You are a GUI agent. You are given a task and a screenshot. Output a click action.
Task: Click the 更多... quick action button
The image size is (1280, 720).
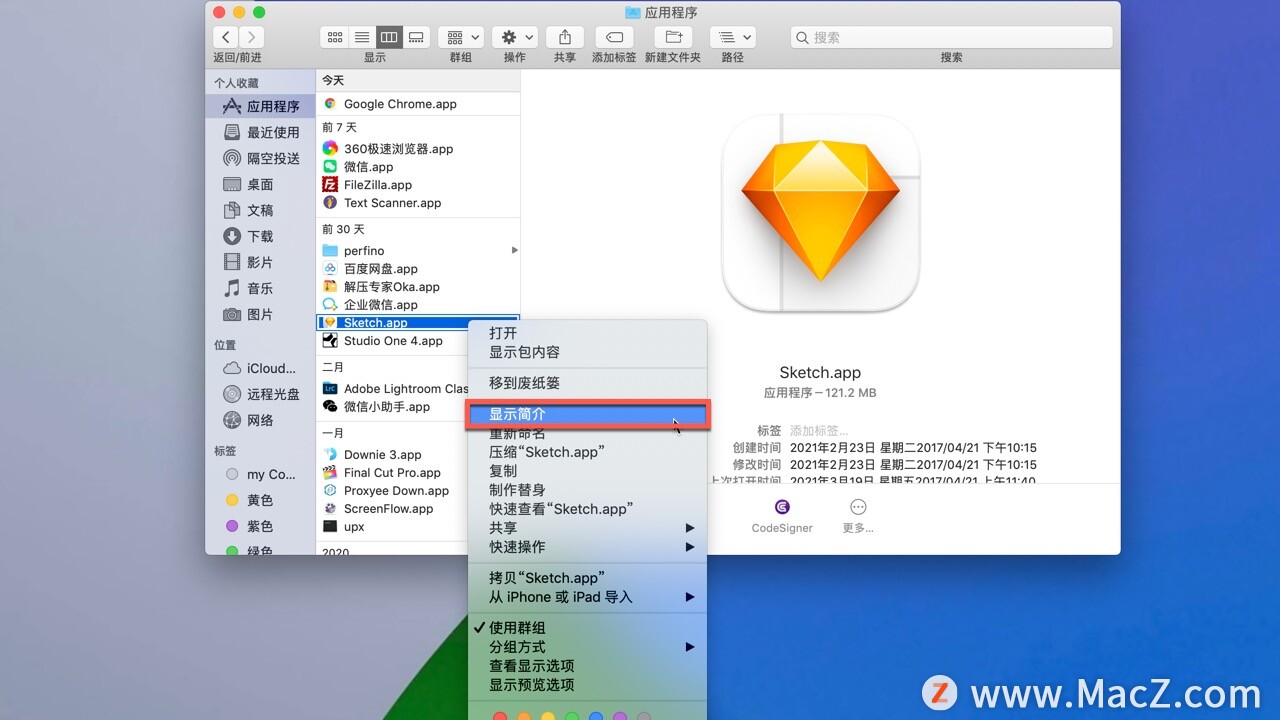[858, 516]
